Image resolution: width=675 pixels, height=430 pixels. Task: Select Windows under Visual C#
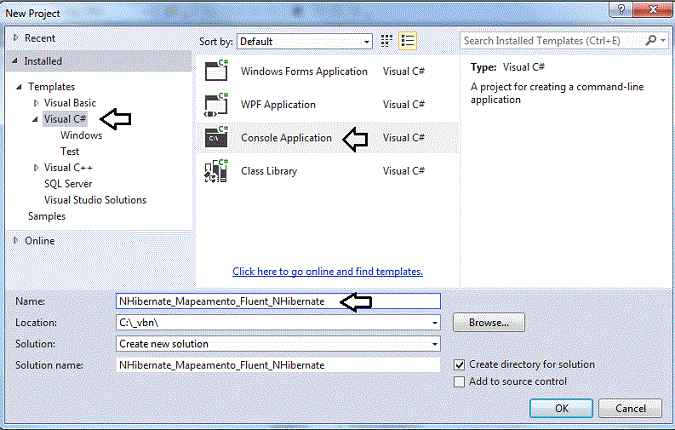pos(81,135)
